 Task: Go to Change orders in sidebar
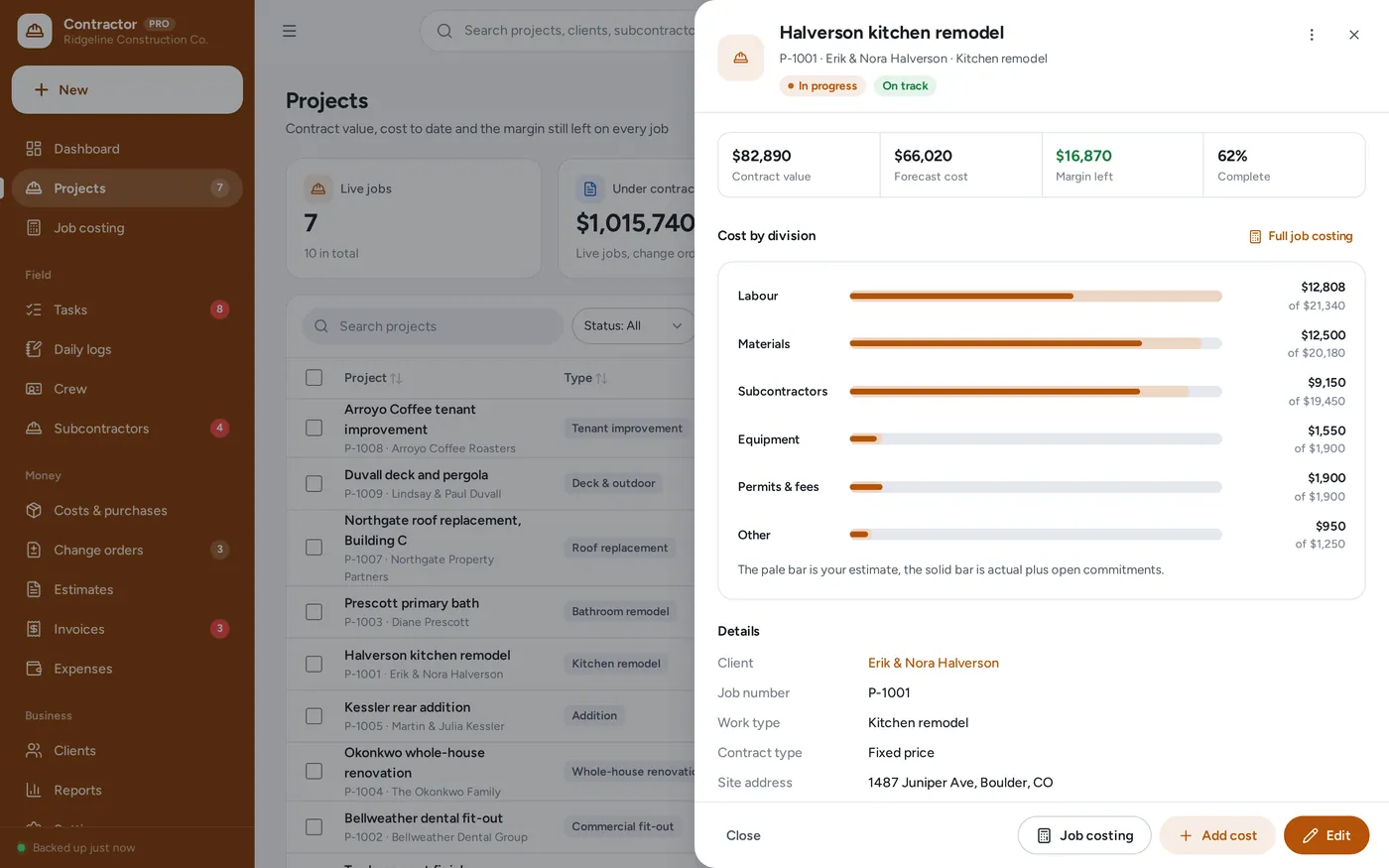point(127,550)
